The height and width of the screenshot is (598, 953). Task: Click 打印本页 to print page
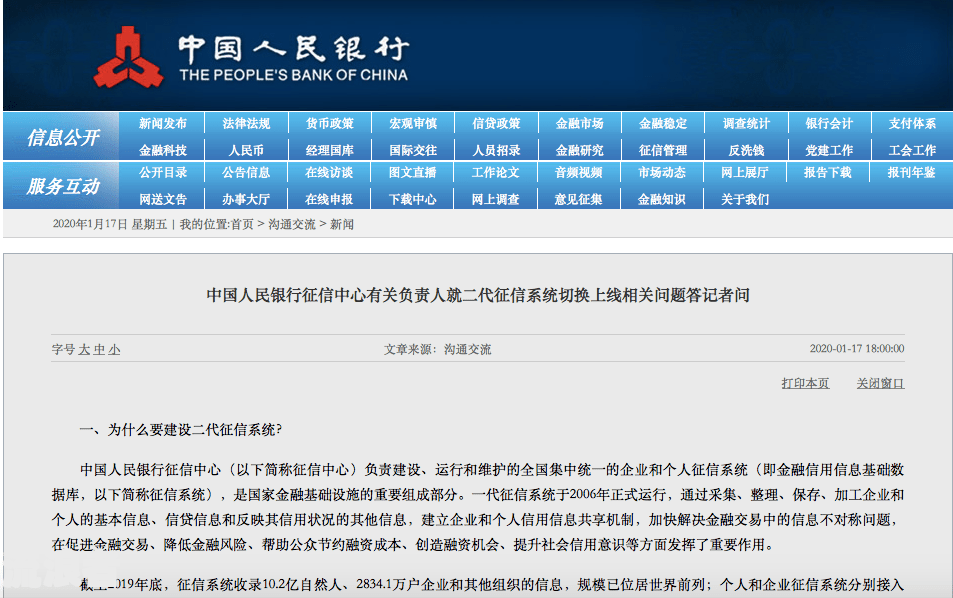[805, 383]
